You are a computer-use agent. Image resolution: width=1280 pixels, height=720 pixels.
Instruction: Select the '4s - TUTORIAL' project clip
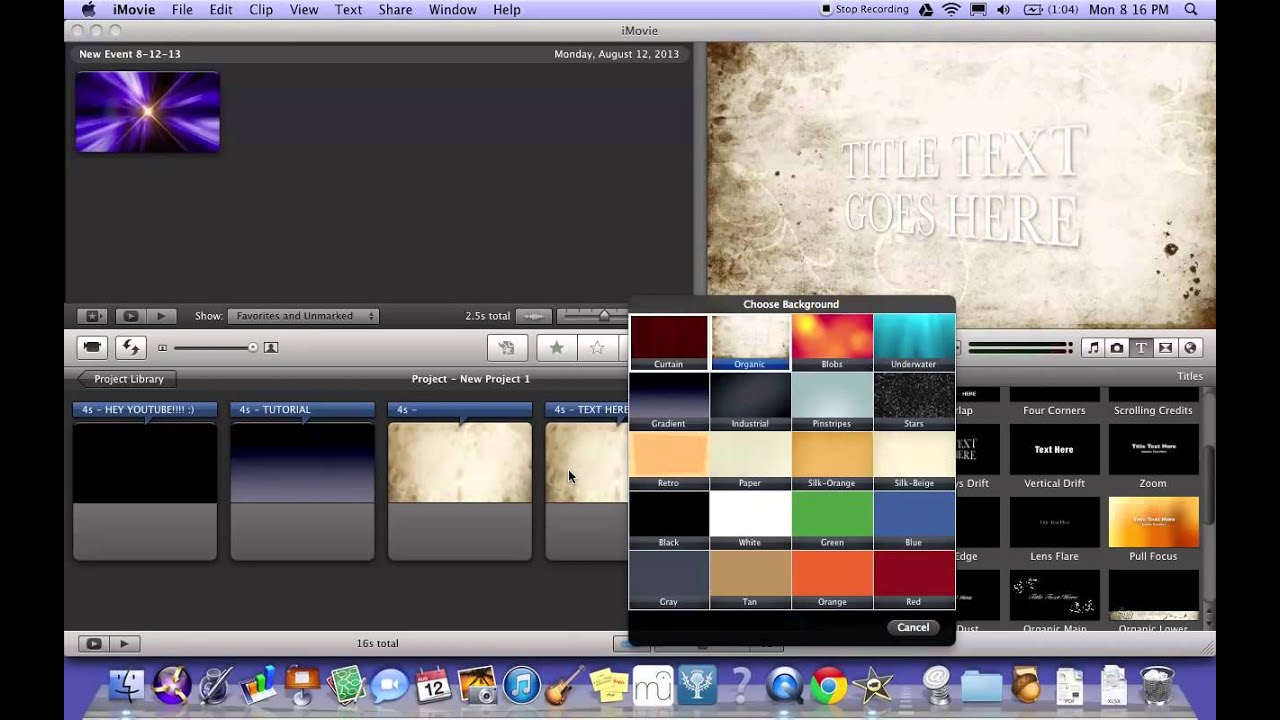click(x=302, y=481)
